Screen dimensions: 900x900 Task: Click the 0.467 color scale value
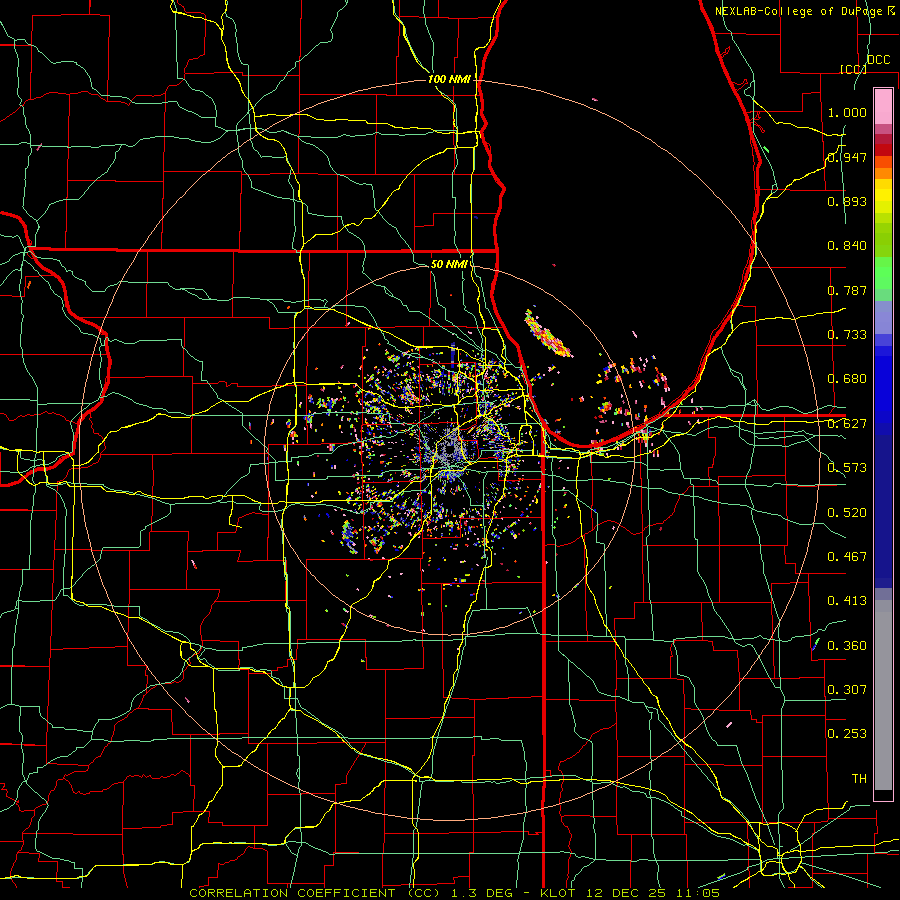click(x=847, y=557)
